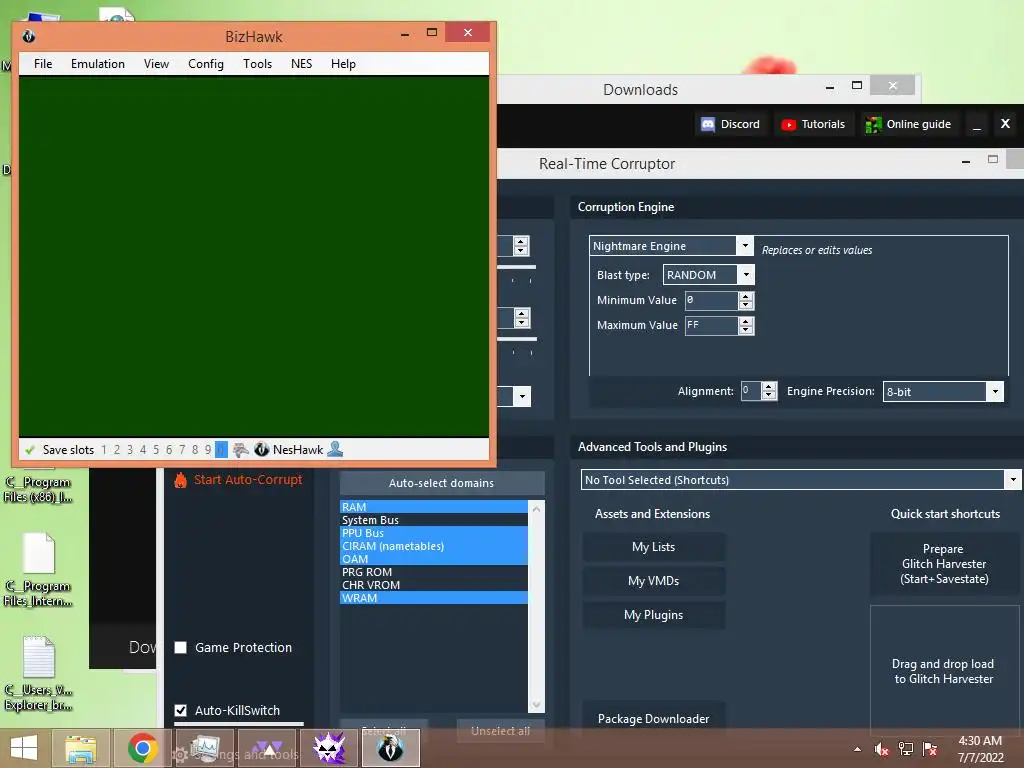Open the Blast type RANDOM dropdown
The height and width of the screenshot is (768, 1024).
pos(746,274)
